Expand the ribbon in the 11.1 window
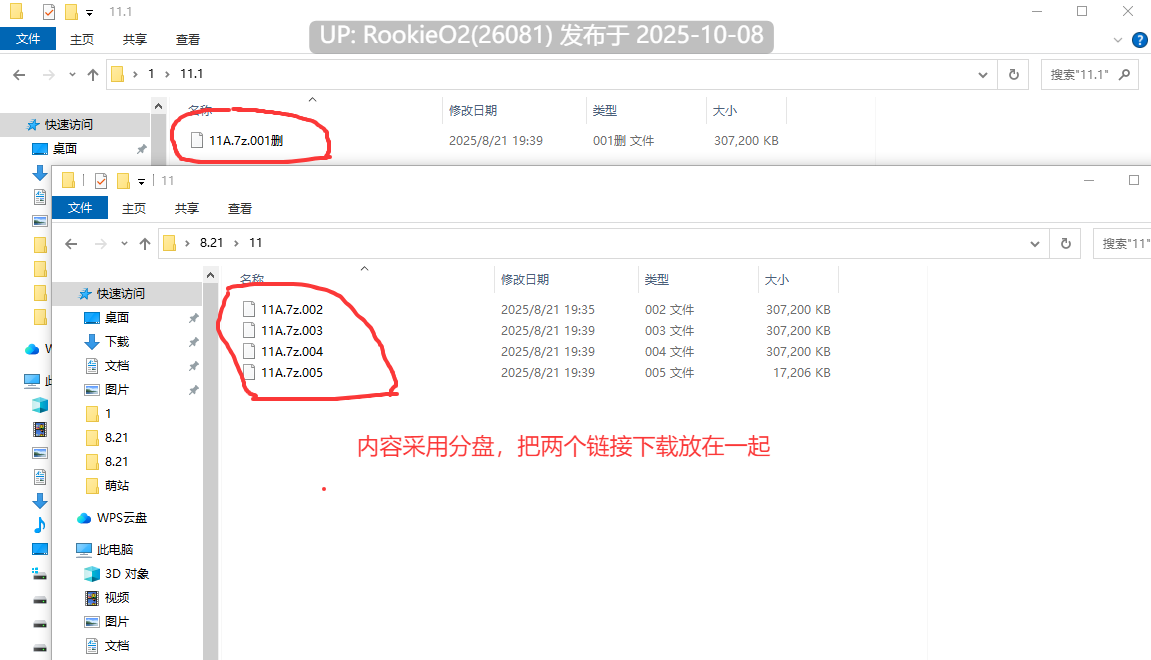Viewport: 1151px width, 660px height. pyautogui.click(x=1117, y=40)
